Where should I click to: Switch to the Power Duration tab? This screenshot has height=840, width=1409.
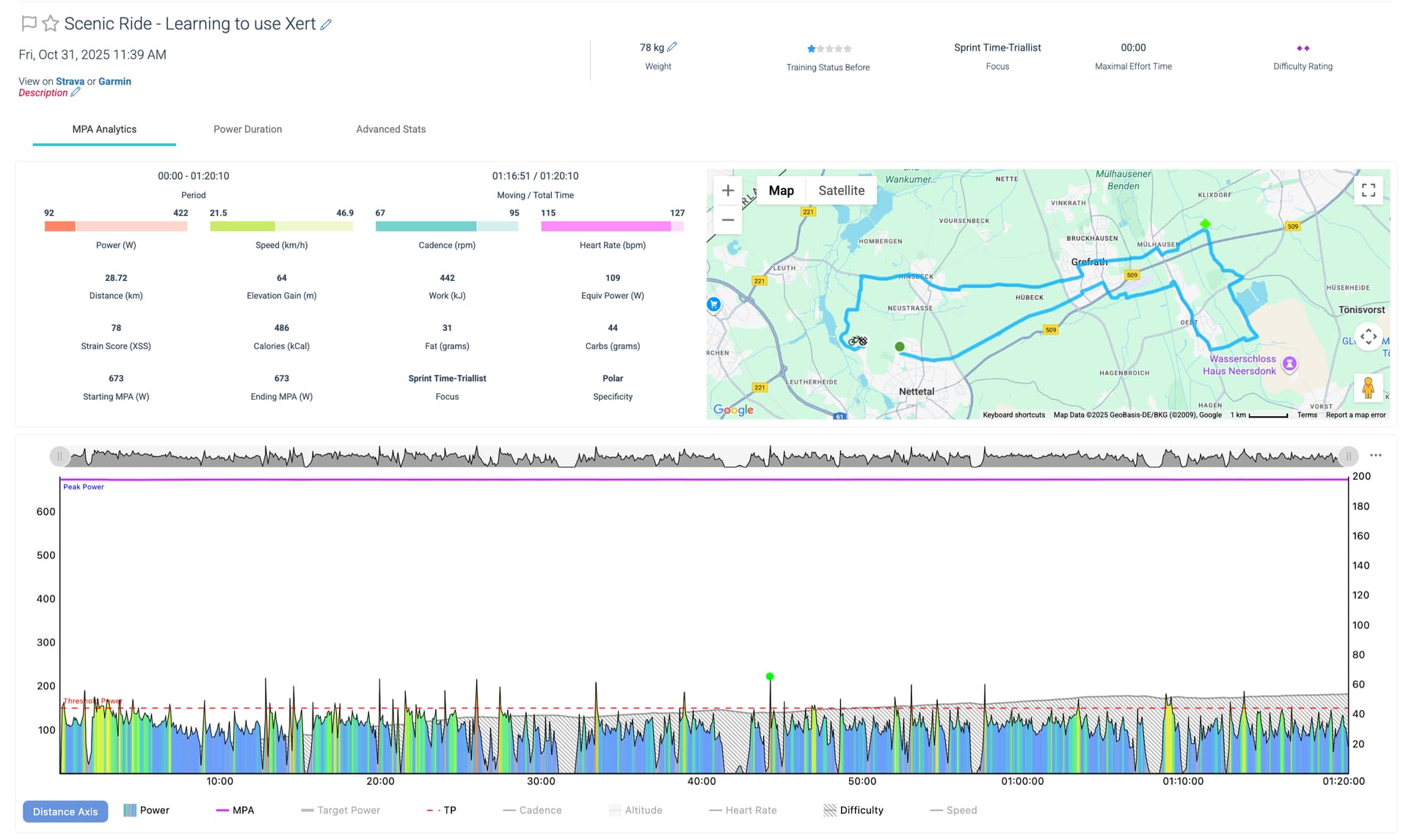pos(247,129)
